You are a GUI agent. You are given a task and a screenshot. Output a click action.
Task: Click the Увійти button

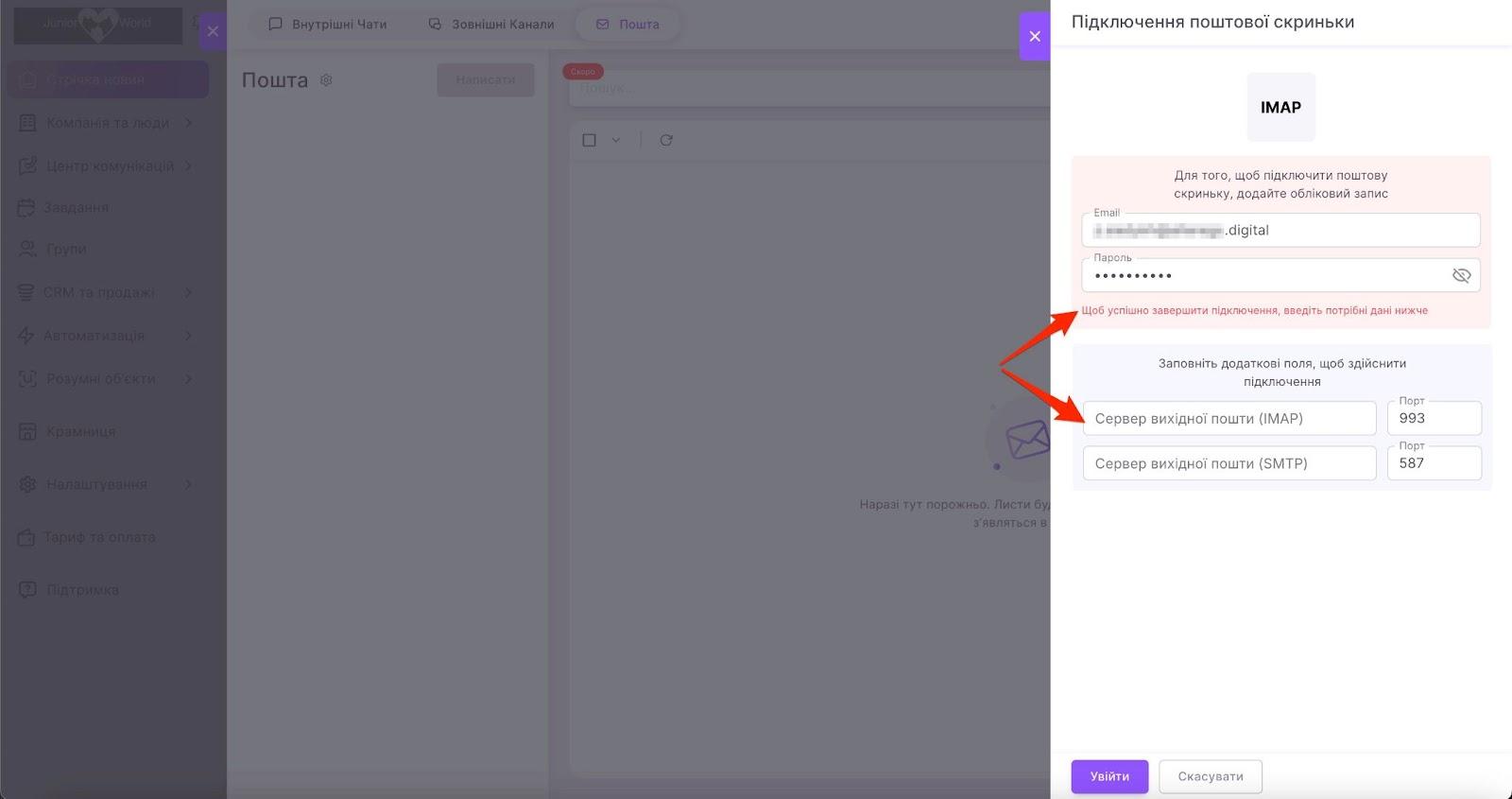(1109, 776)
